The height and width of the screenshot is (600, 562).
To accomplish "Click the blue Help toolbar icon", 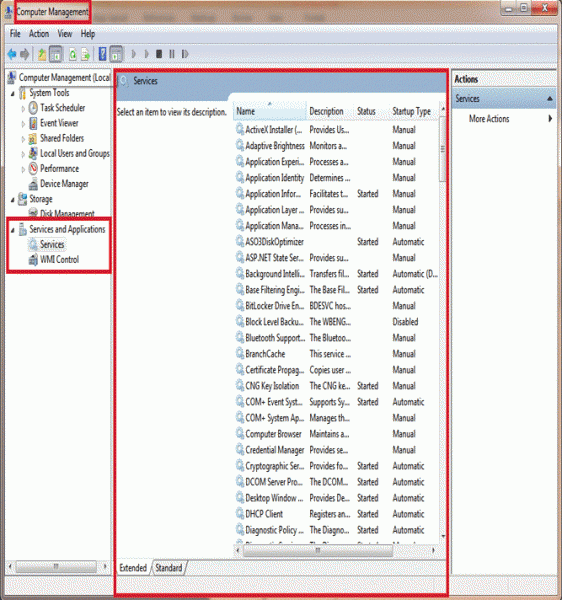I will pyautogui.click(x=102, y=54).
